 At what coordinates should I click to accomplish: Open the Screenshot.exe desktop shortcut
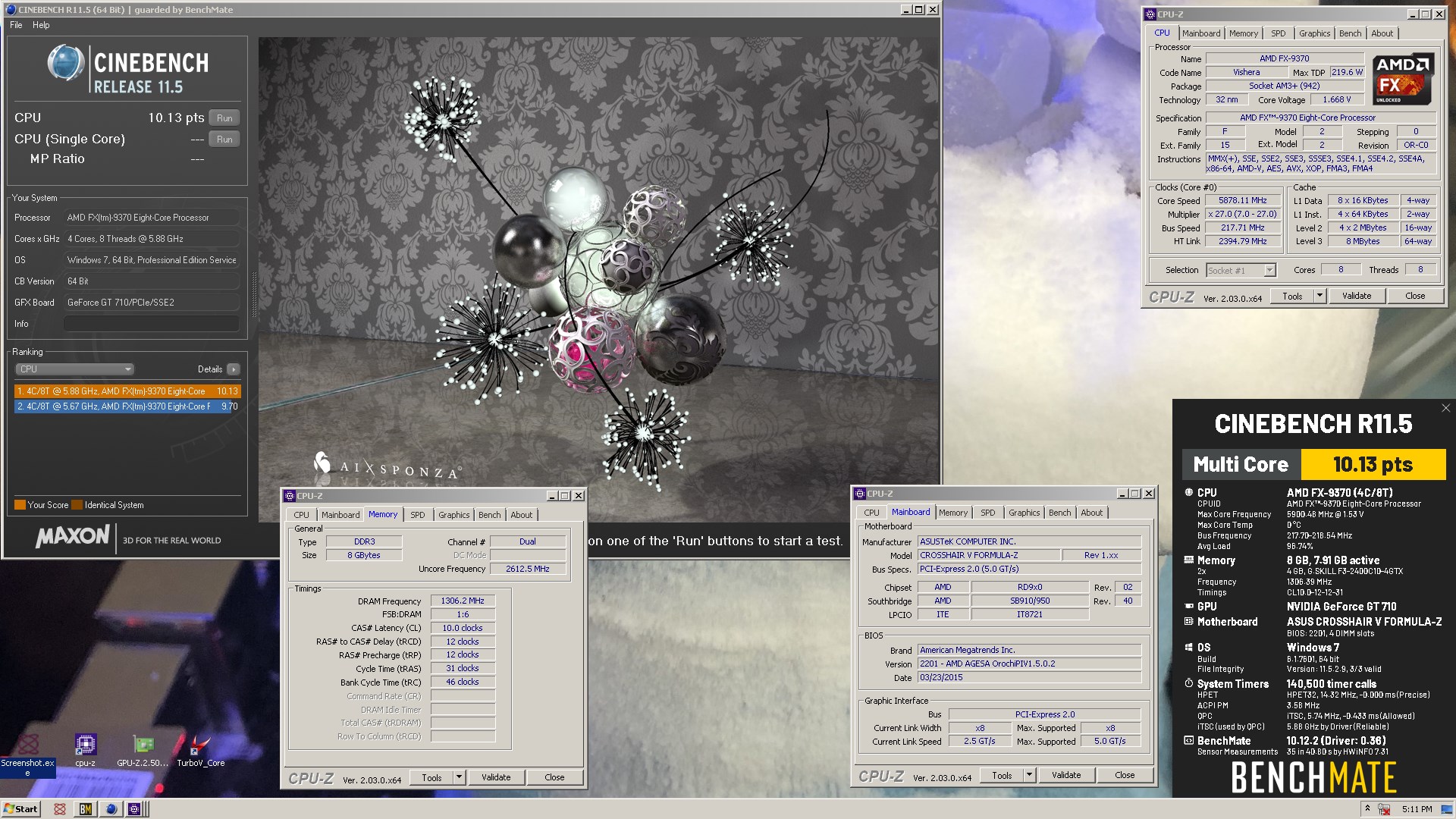coord(28,754)
